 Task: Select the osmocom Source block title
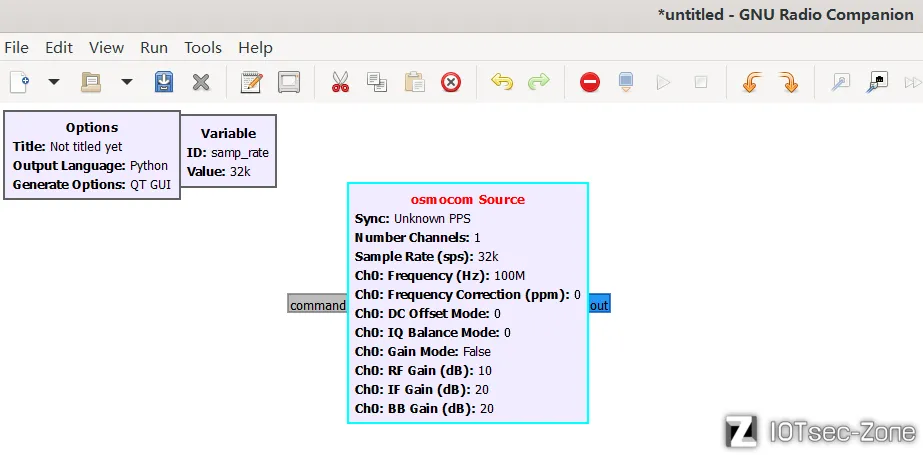click(x=468, y=200)
